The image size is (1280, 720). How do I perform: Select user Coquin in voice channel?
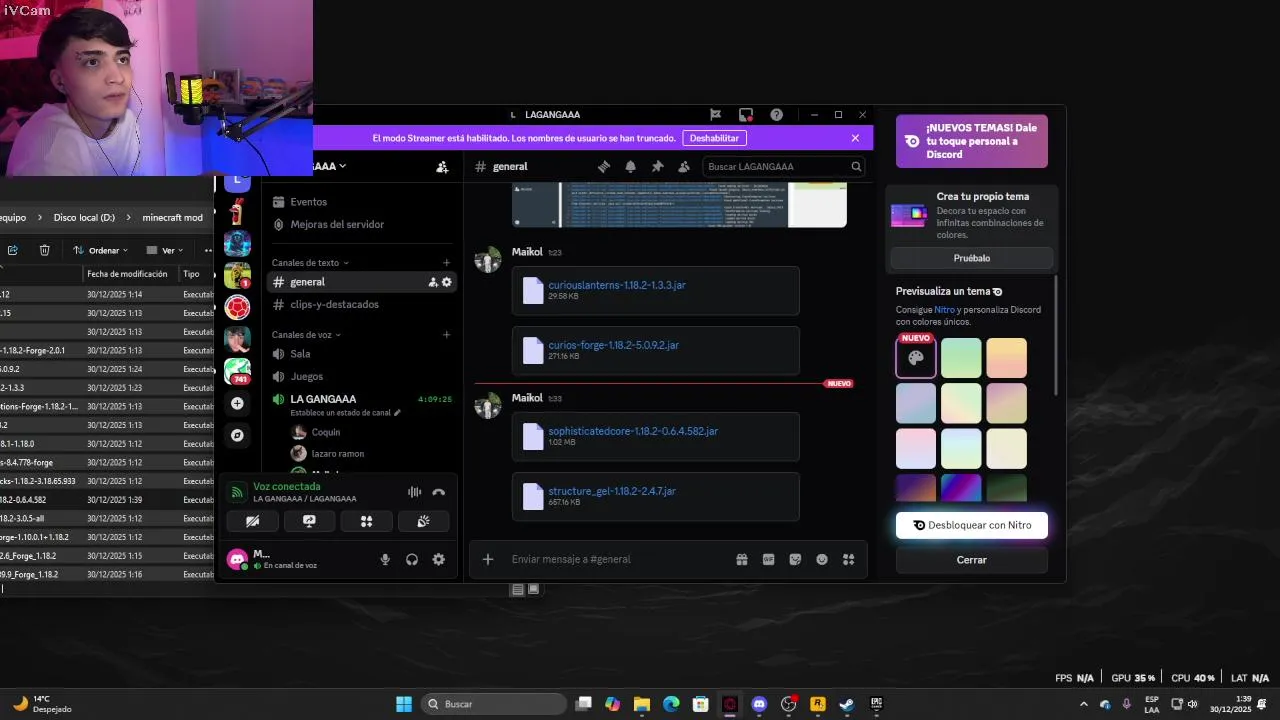pos(326,432)
